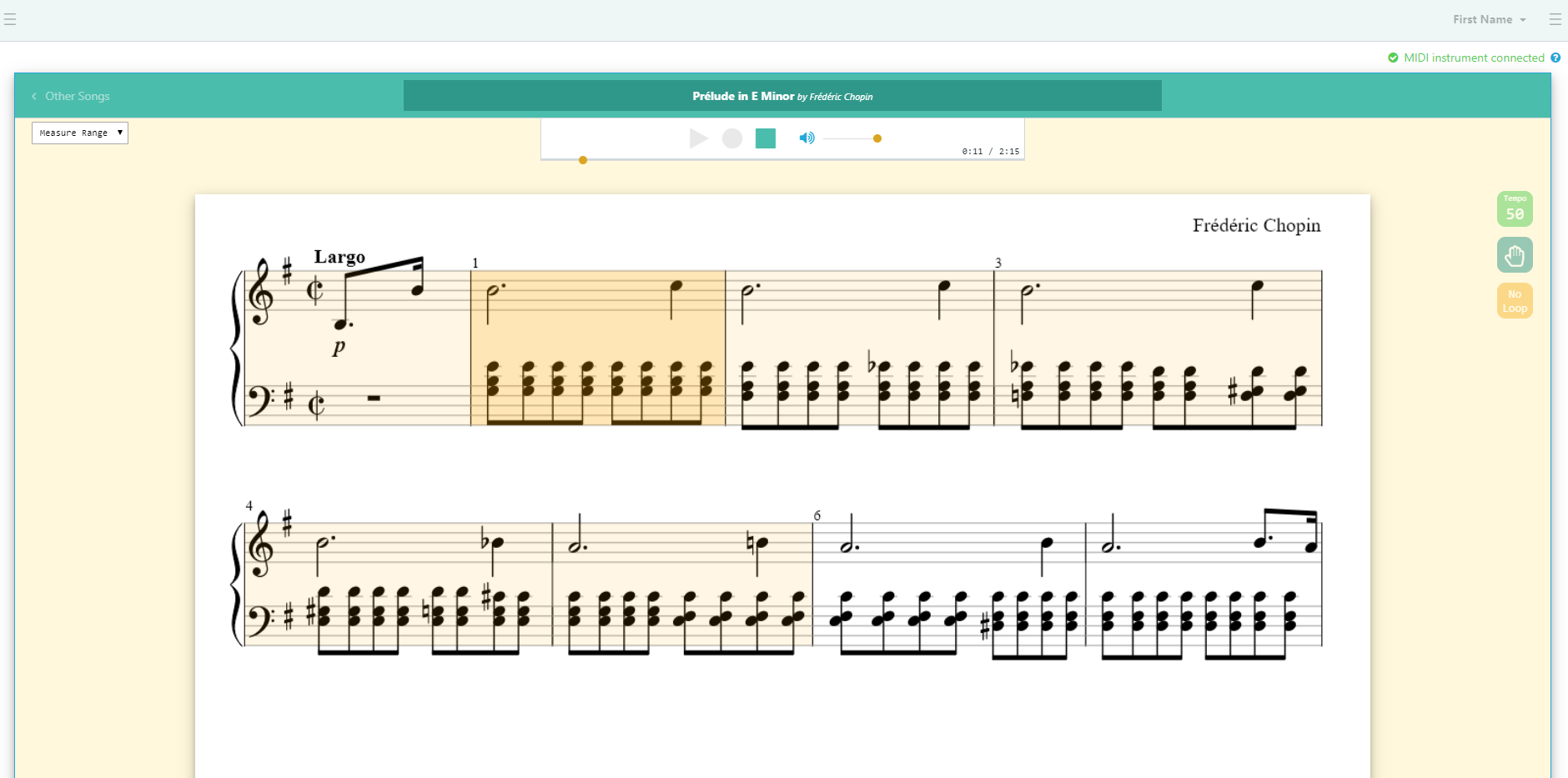Open the Measure Range dropdown
Image resolution: width=1568 pixels, height=778 pixels.
click(x=80, y=133)
